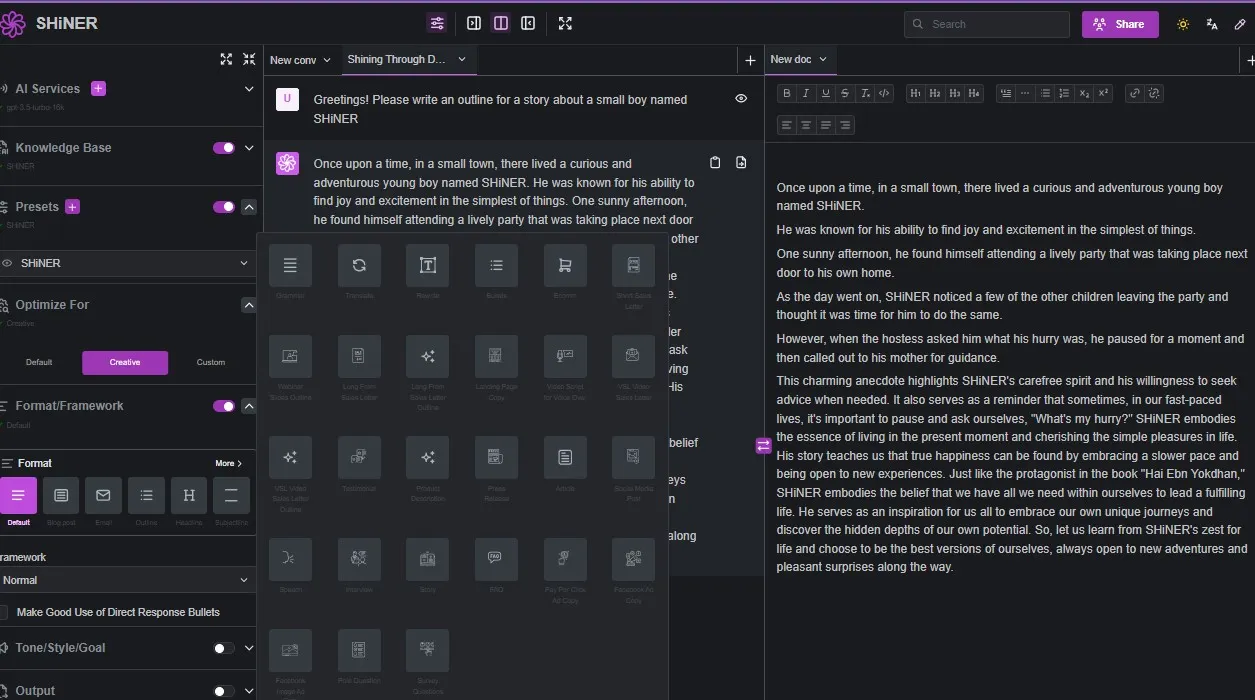Insert a link using the link icon

click(1134, 94)
